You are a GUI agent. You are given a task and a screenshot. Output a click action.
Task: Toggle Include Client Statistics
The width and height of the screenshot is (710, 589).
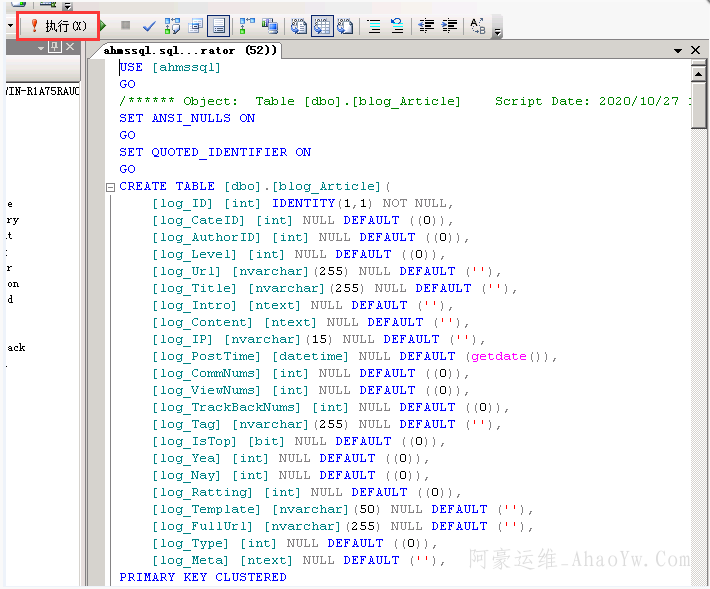(x=269, y=25)
